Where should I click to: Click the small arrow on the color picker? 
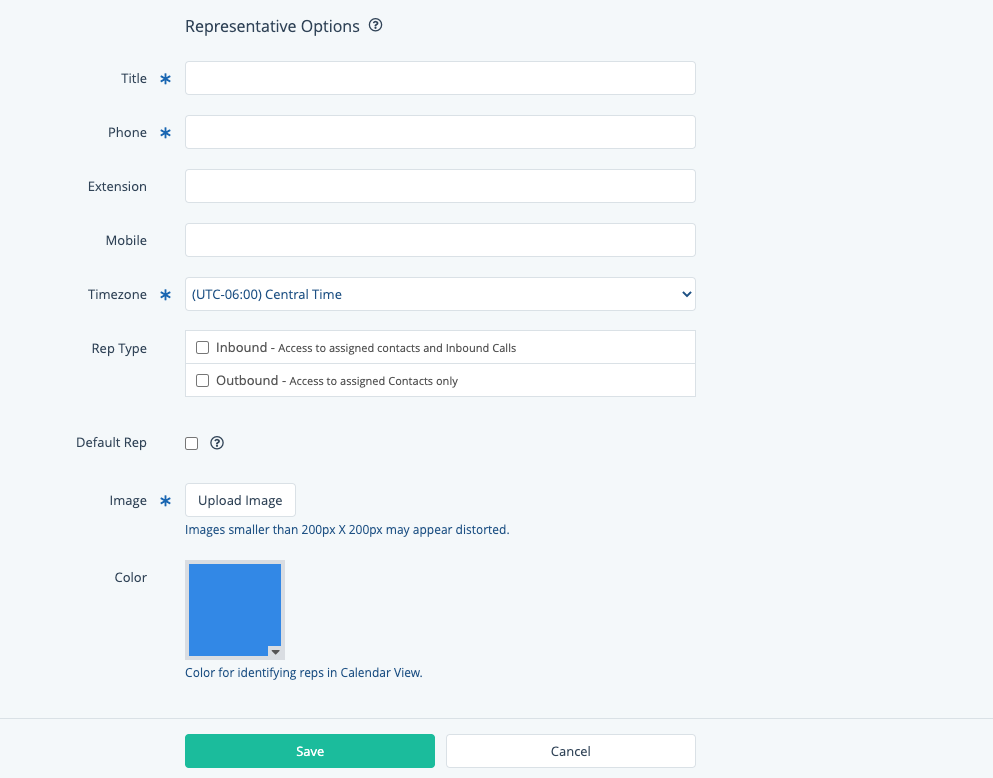276,651
